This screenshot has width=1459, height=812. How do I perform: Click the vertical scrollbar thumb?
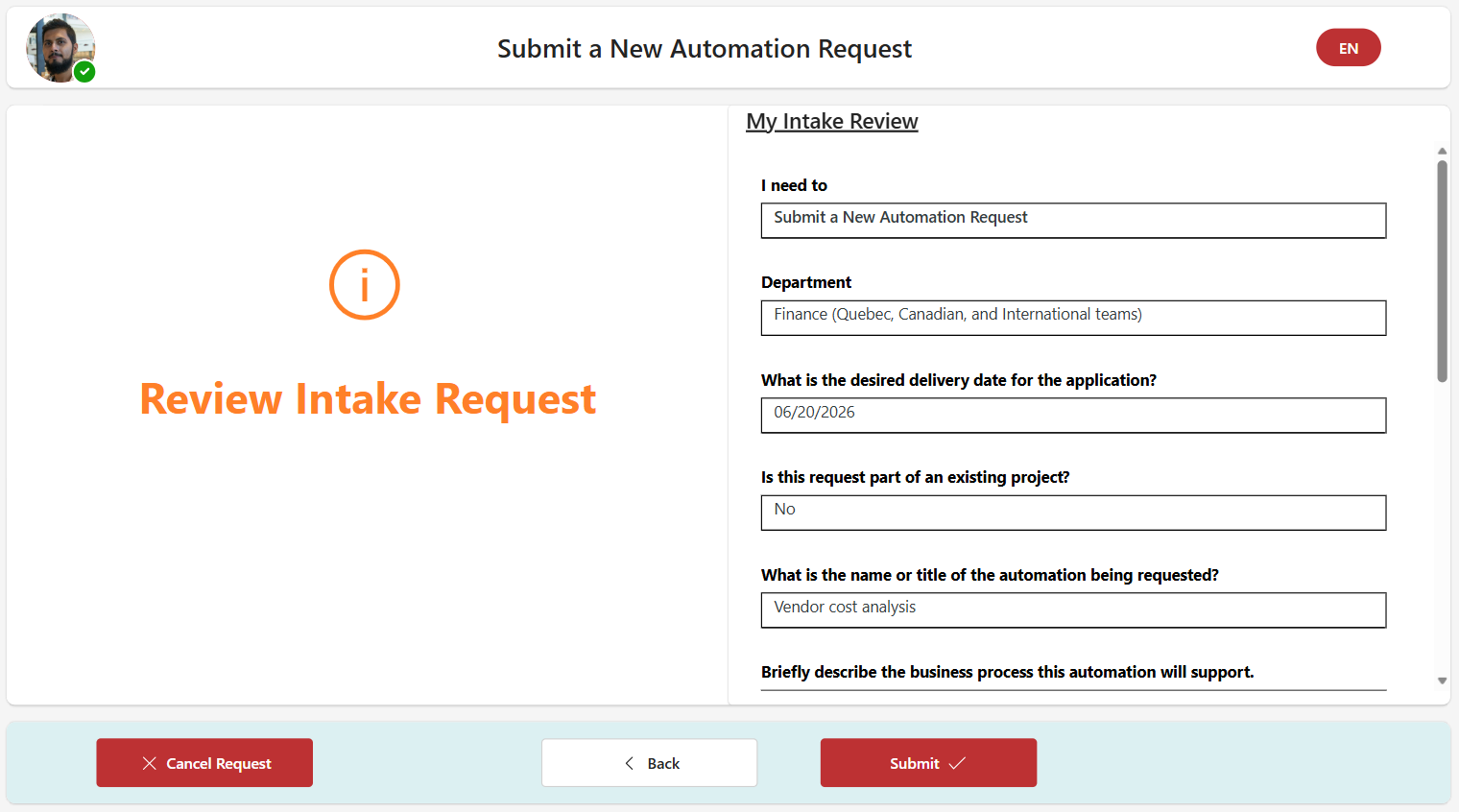coord(1442,271)
